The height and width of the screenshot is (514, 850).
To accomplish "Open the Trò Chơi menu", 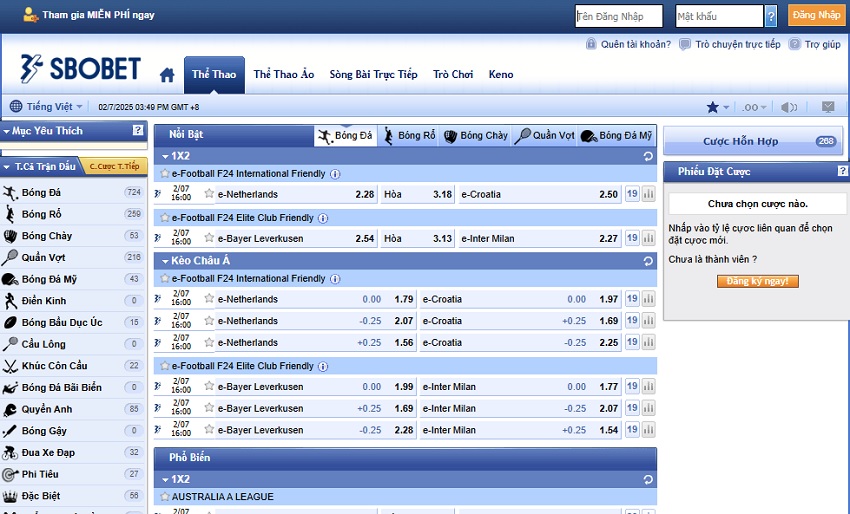I will 453,74.
